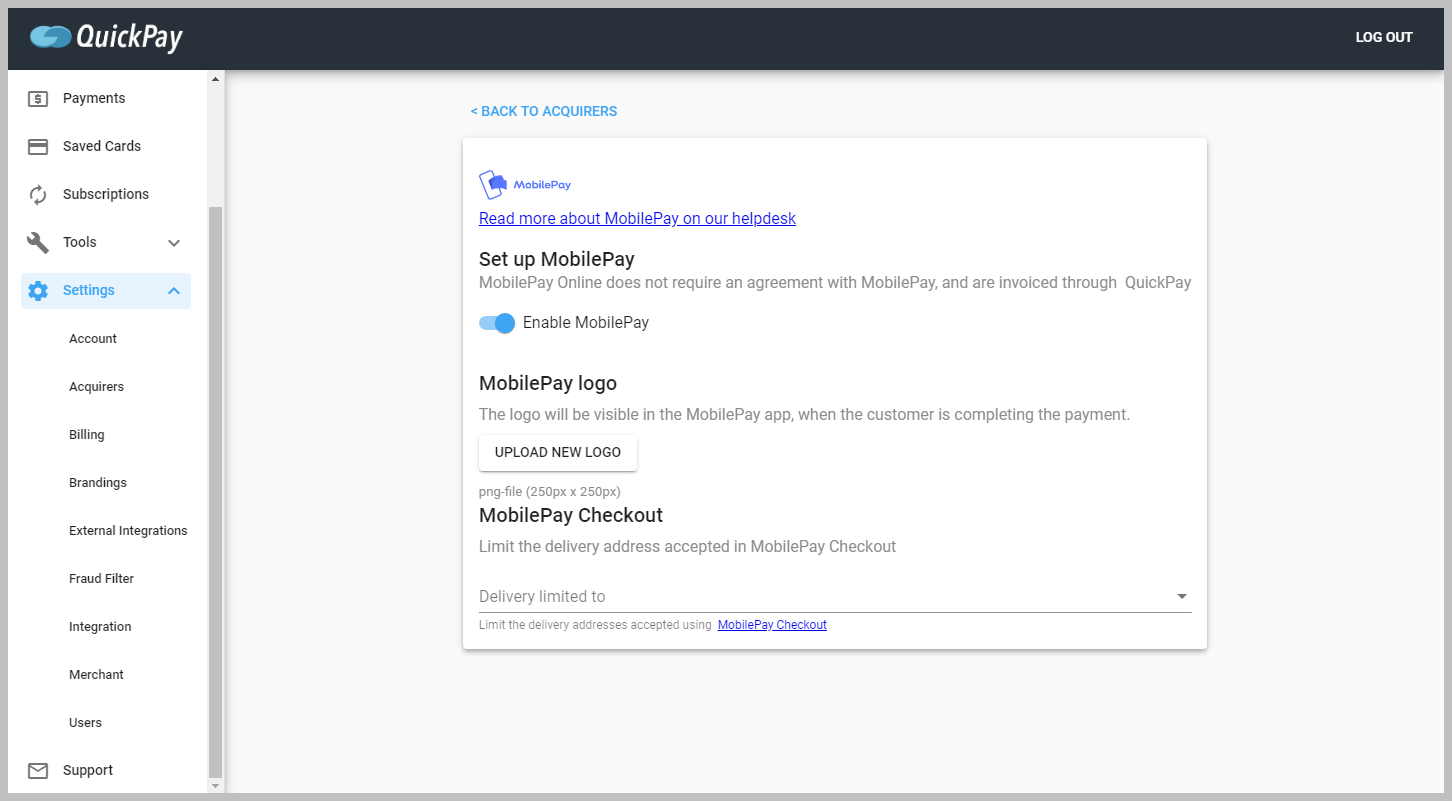Viewport: 1452px width, 801px height.
Task: Open the Brandings settings page
Action: click(98, 483)
